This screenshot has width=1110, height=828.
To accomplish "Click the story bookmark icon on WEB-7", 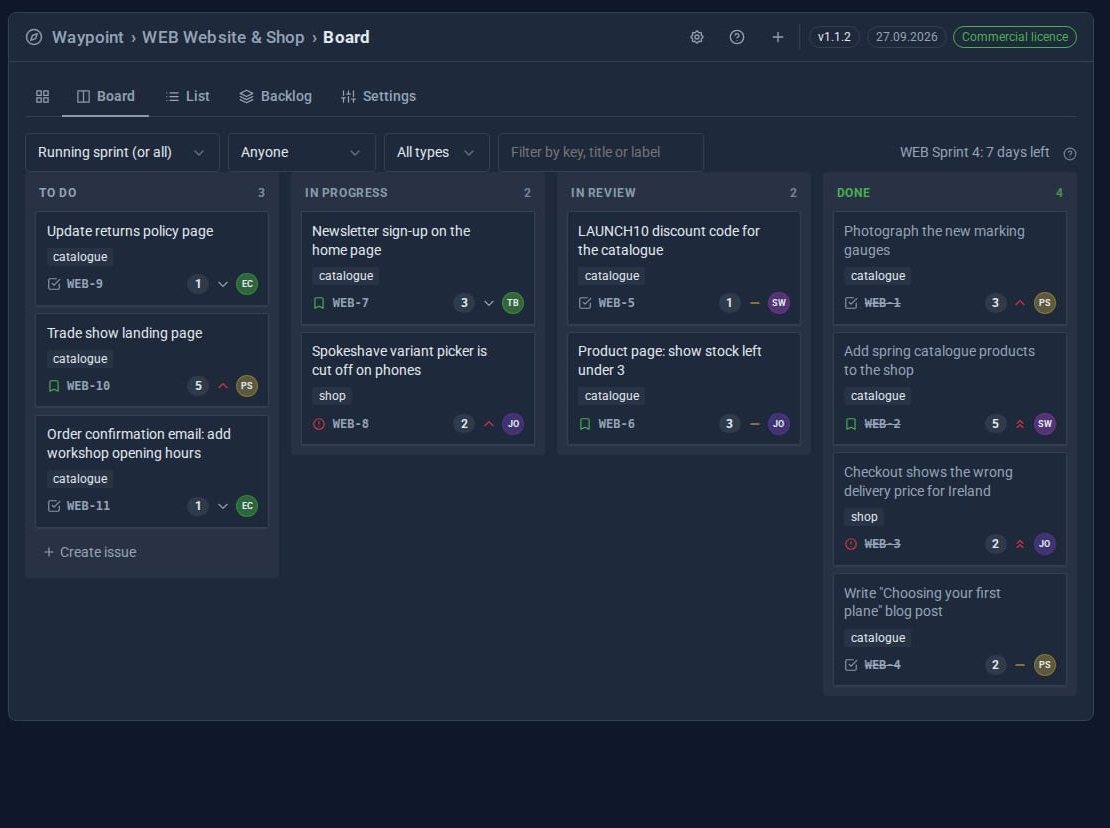I will click(319, 303).
